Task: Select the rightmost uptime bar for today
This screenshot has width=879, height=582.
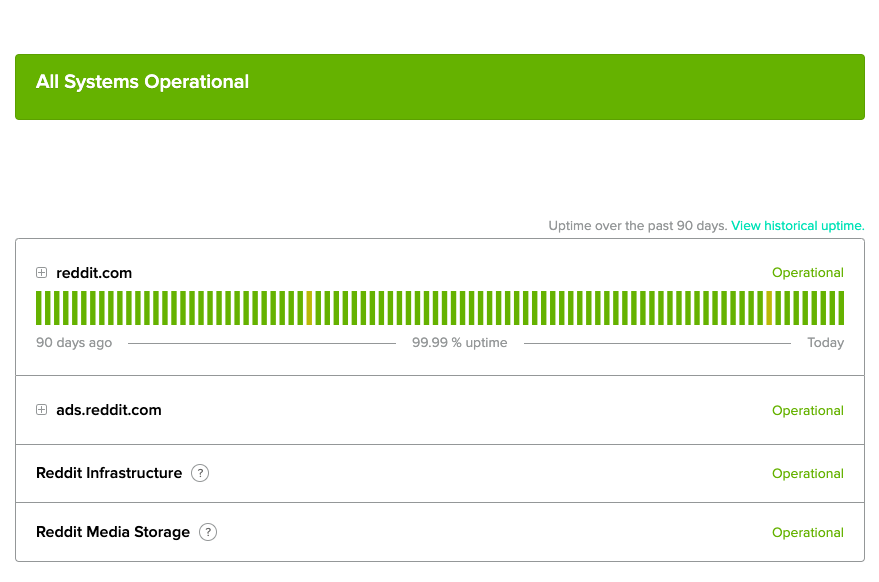Action: [x=841, y=308]
